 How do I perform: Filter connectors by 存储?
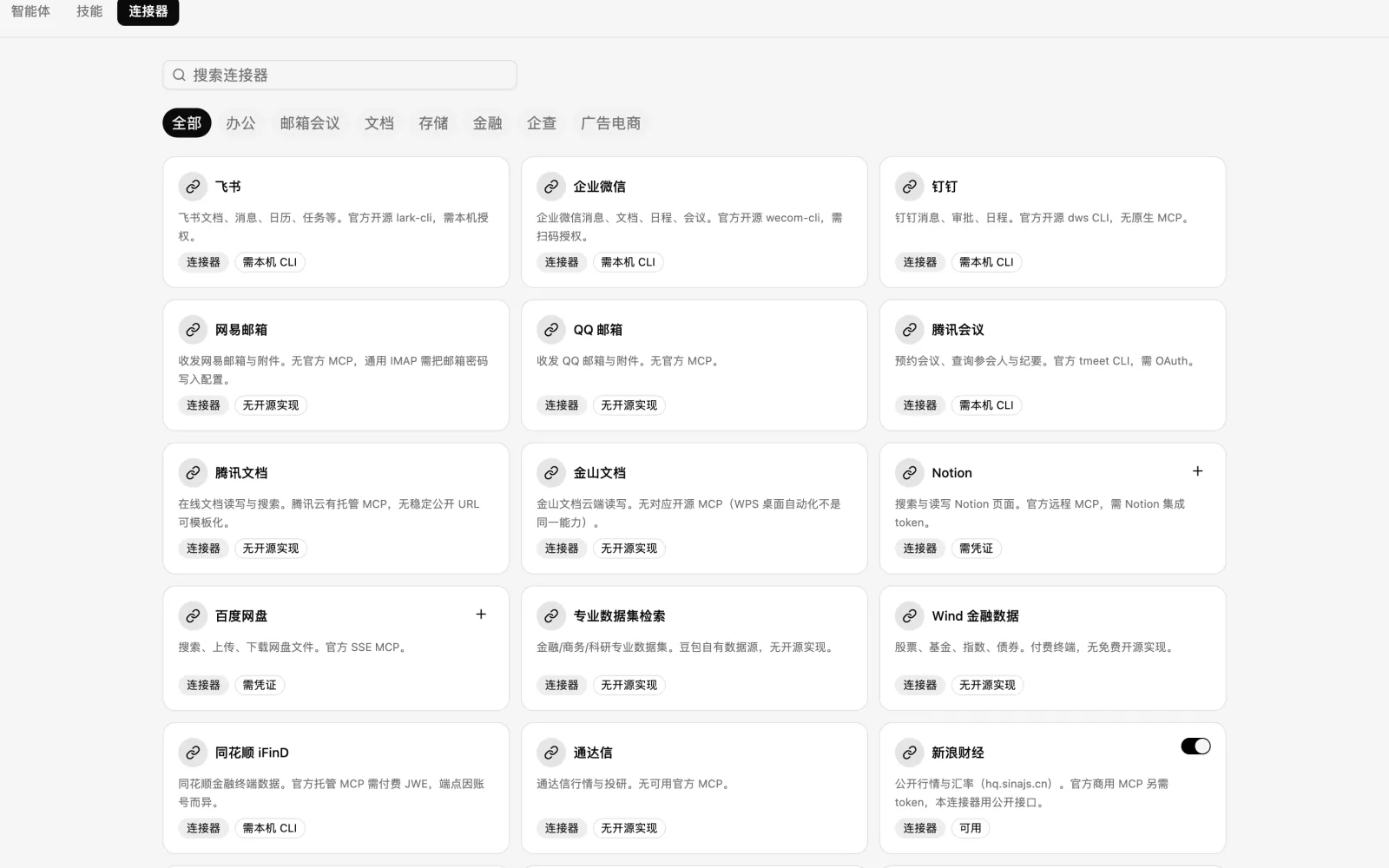point(433,123)
